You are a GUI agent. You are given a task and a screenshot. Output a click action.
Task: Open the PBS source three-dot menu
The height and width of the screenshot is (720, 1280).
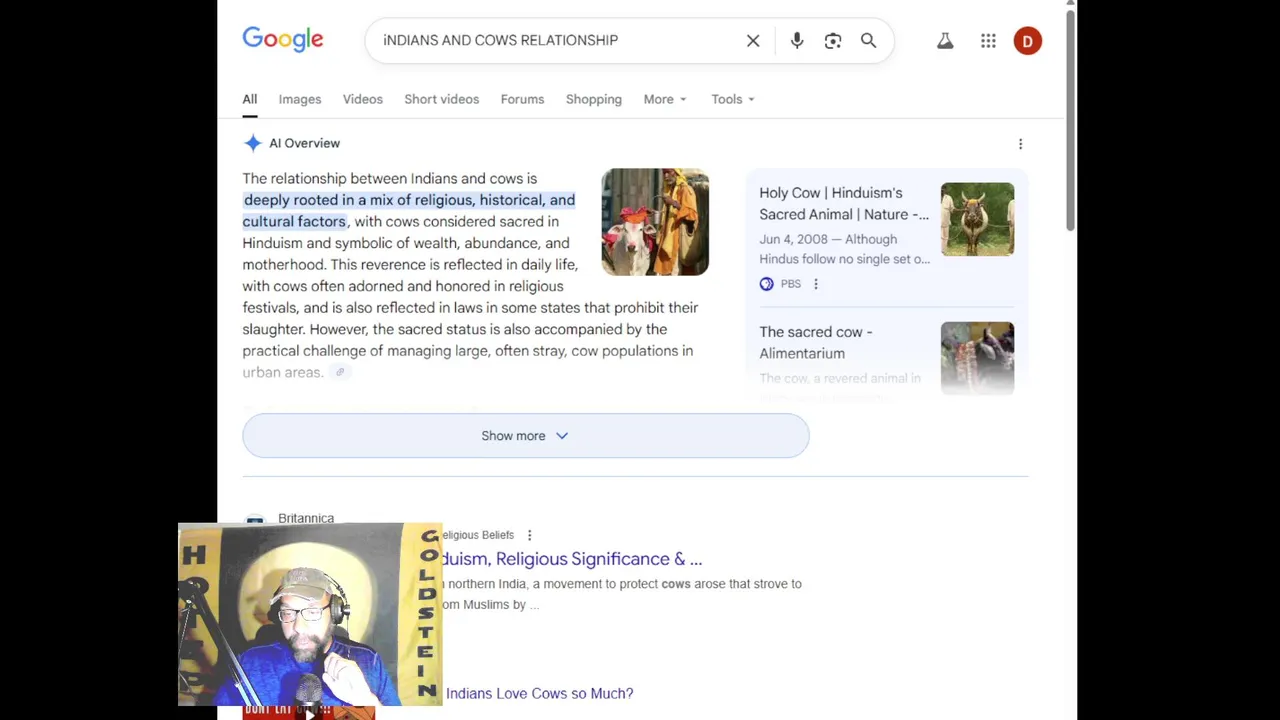(x=816, y=284)
